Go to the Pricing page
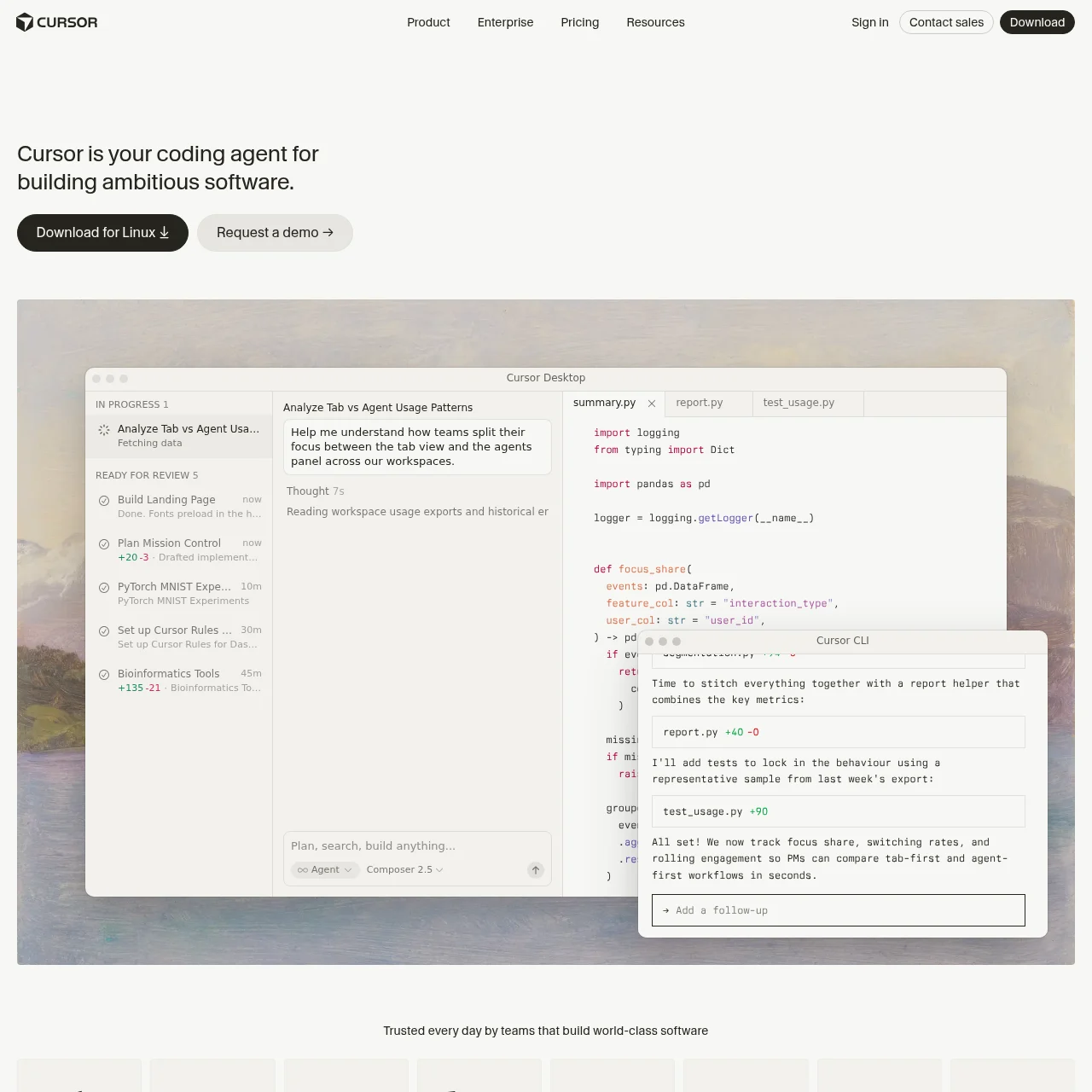The width and height of the screenshot is (1092, 1092). 579,22
